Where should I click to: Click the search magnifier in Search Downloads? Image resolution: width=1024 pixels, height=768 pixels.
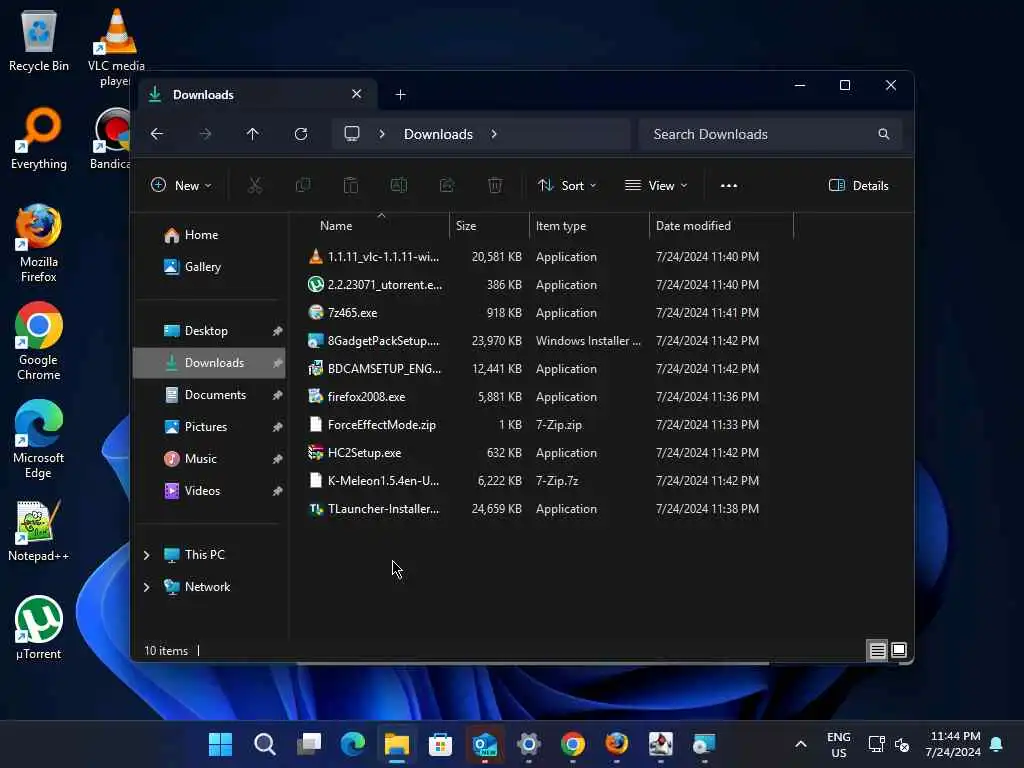click(884, 134)
